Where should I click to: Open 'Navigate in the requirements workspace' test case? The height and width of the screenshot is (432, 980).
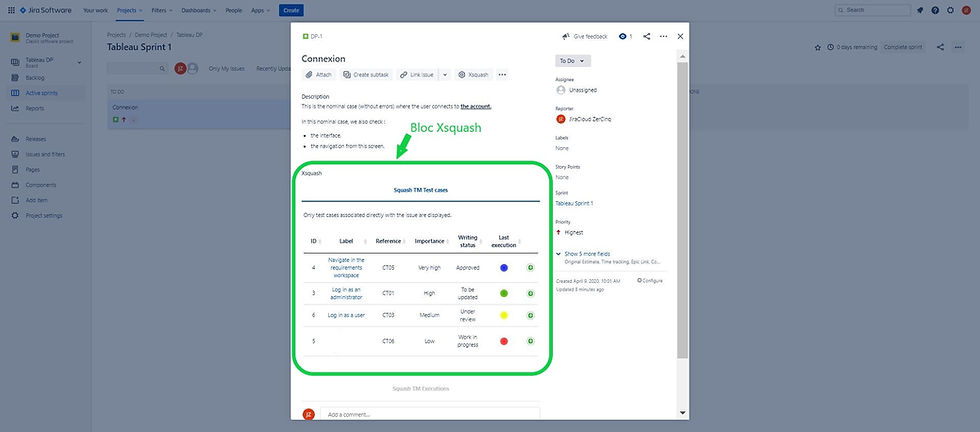[x=346, y=268]
